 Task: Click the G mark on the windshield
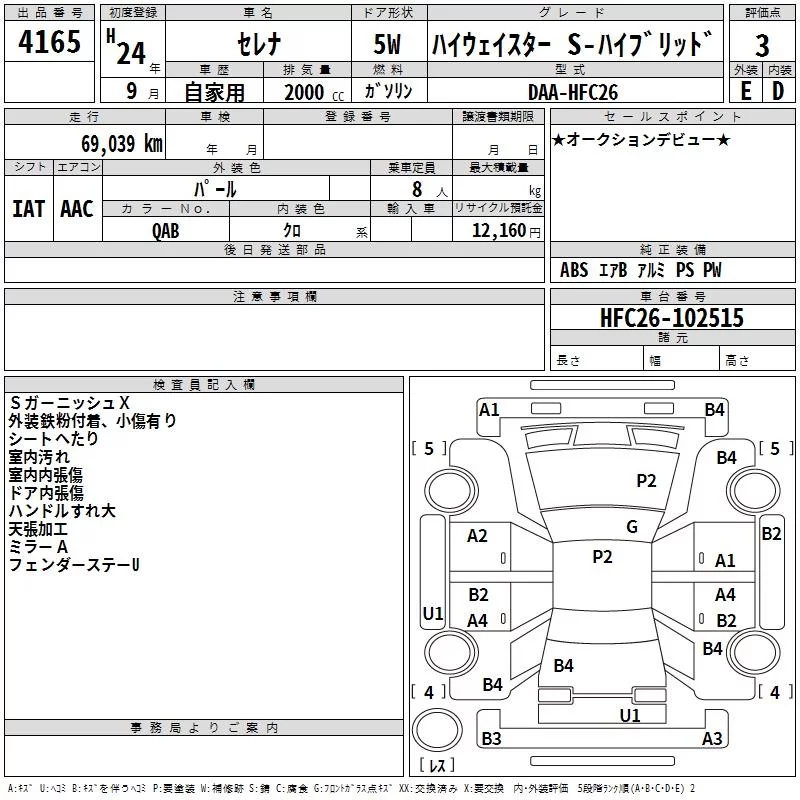point(632,527)
